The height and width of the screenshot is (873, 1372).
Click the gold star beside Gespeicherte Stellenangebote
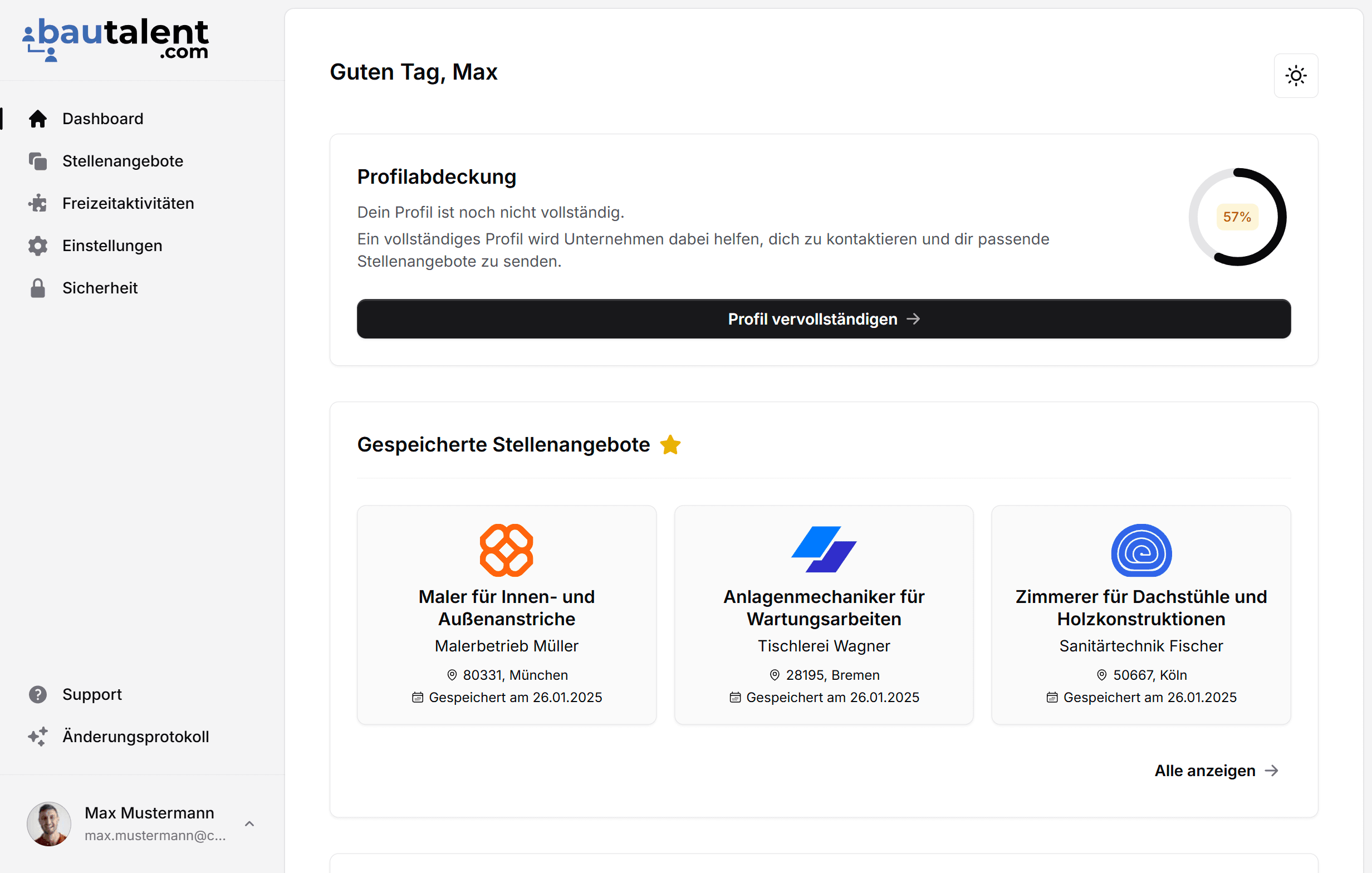tap(670, 445)
